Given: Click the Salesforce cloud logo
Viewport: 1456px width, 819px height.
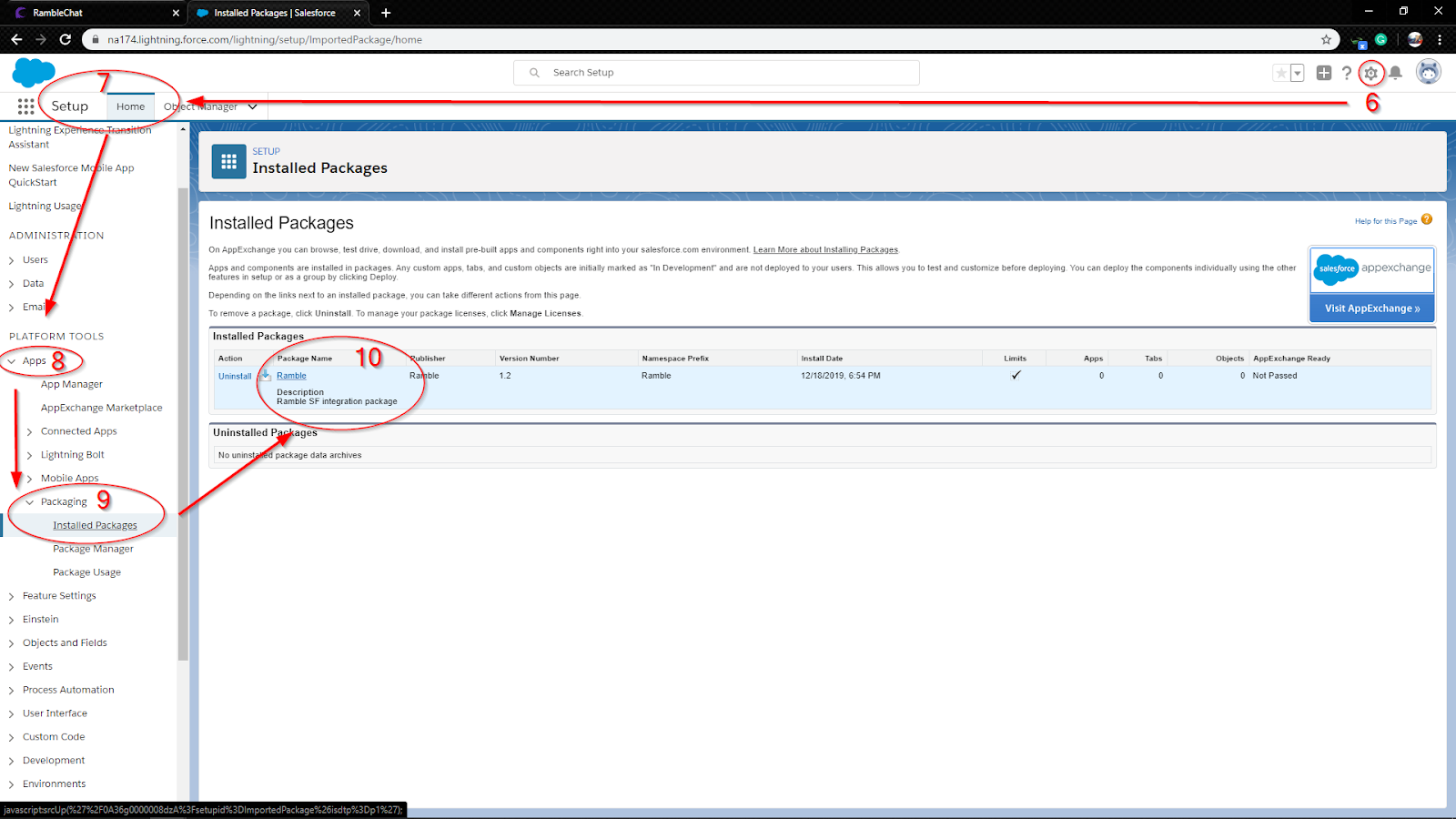Looking at the screenshot, I should [x=34, y=72].
